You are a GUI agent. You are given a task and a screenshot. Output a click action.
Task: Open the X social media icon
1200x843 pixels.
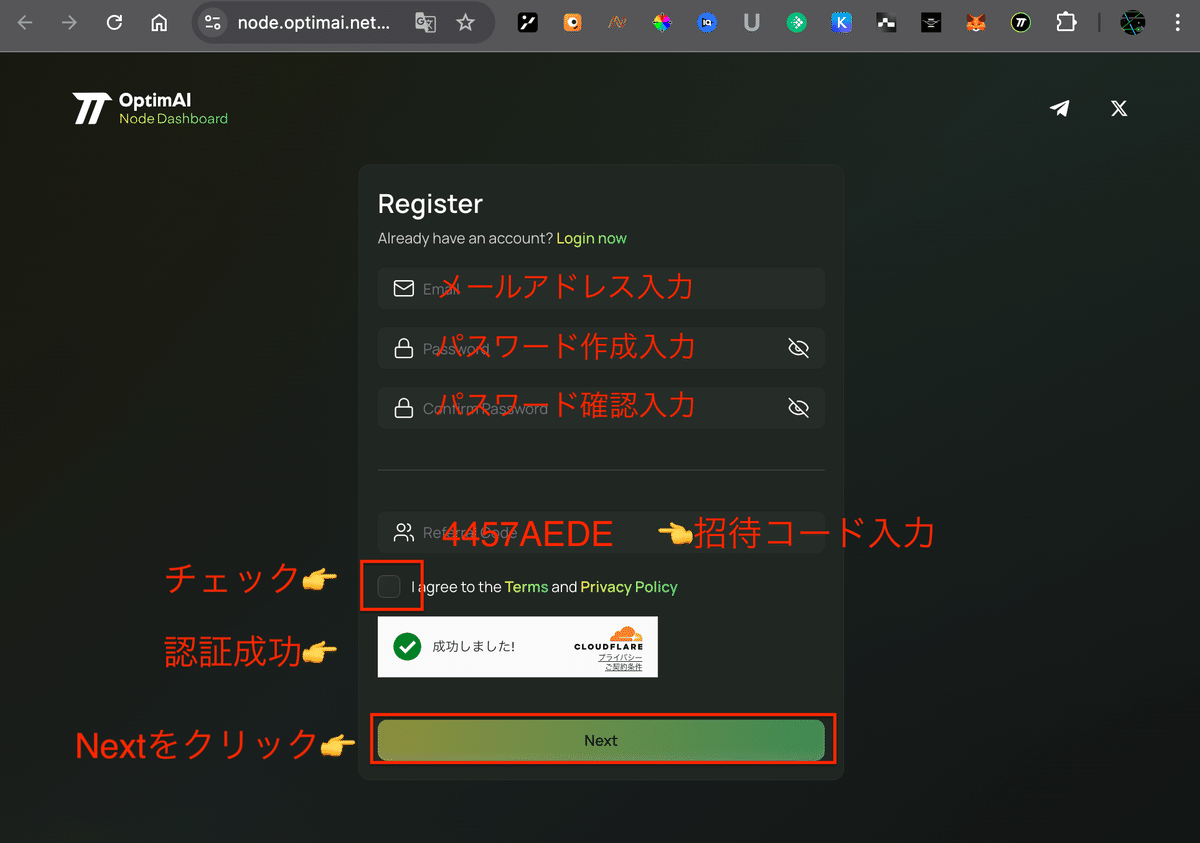pyautogui.click(x=1119, y=108)
